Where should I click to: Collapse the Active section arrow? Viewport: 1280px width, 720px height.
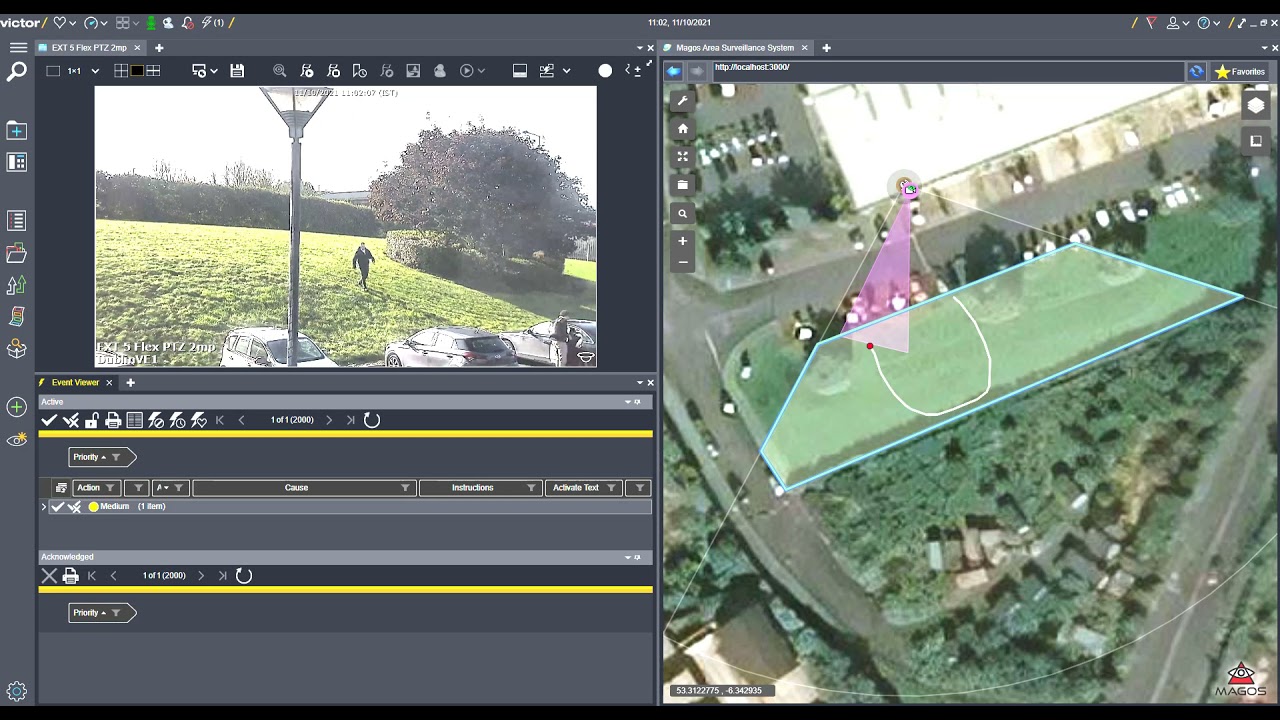[628, 402]
